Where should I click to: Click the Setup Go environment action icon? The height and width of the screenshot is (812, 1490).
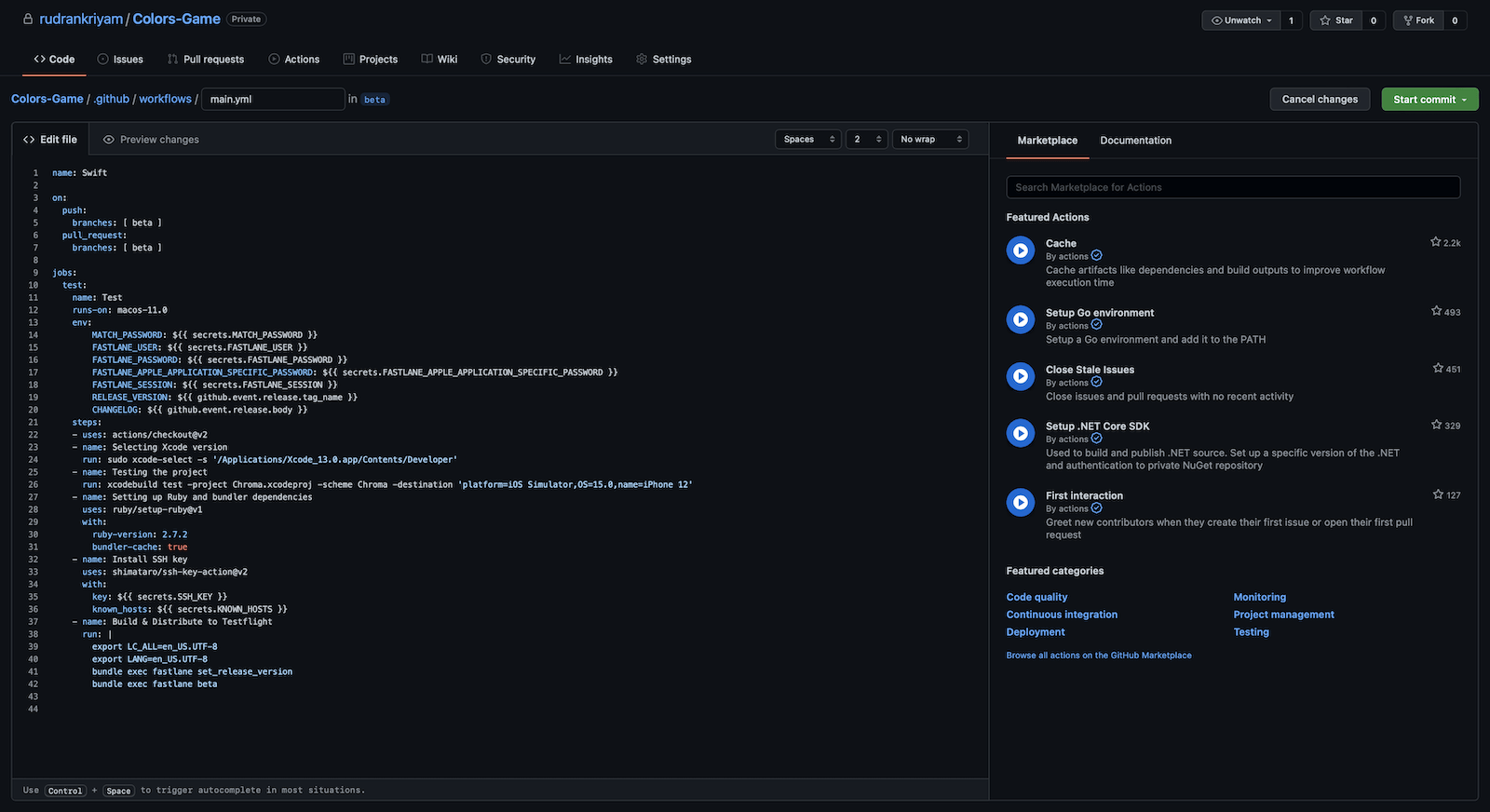1021,319
